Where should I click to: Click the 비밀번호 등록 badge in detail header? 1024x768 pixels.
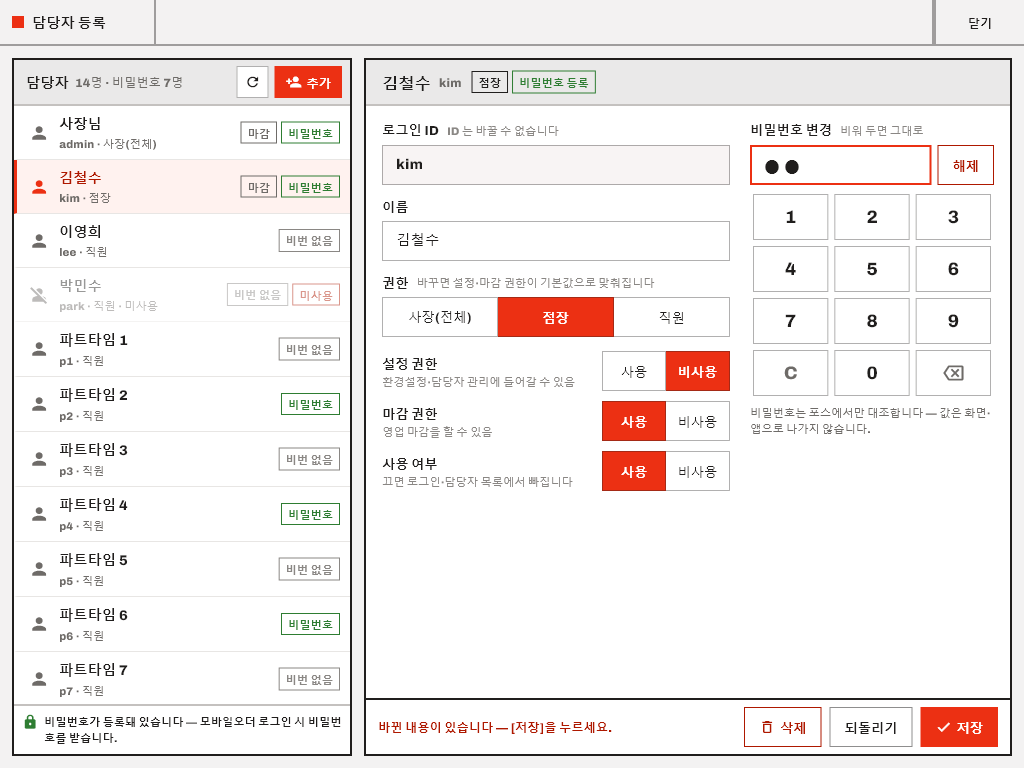pyautogui.click(x=554, y=82)
